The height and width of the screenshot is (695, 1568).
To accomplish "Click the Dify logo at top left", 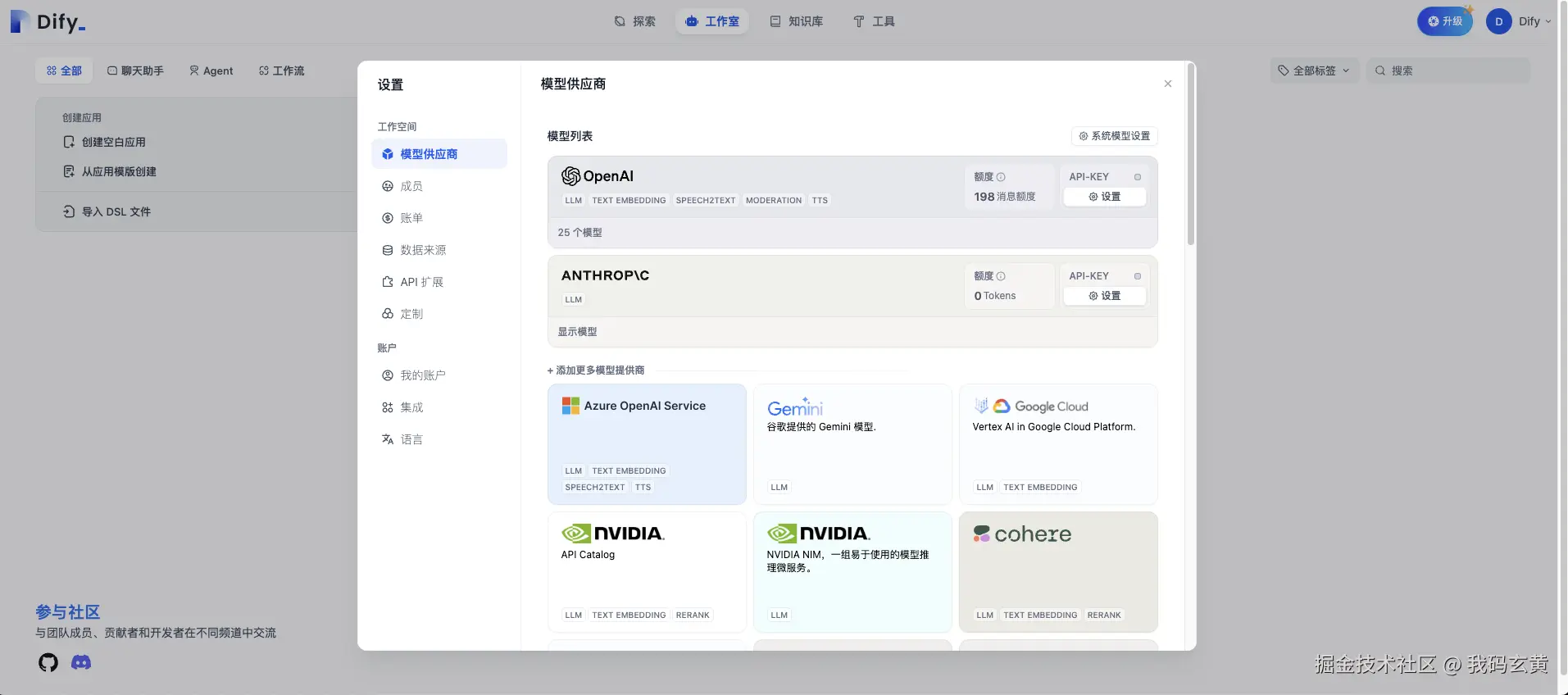I will pos(48,21).
